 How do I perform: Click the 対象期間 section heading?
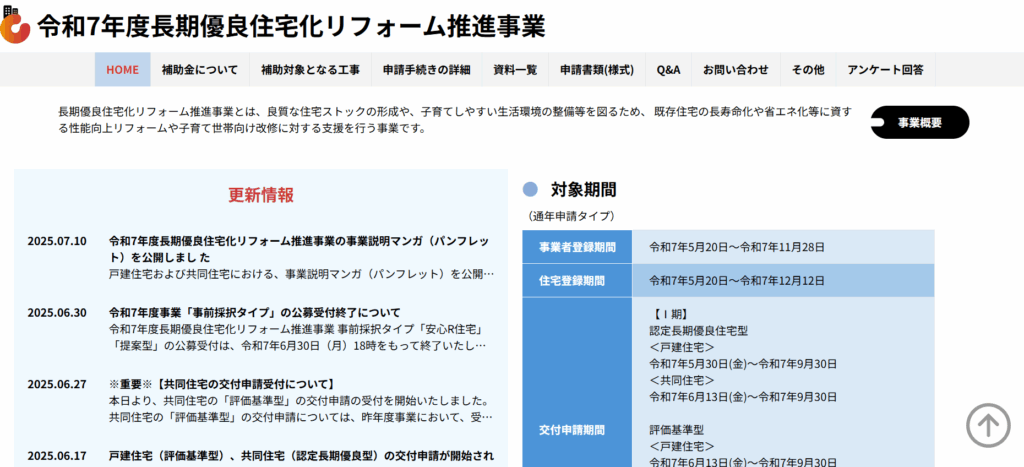[x=584, y=189]
